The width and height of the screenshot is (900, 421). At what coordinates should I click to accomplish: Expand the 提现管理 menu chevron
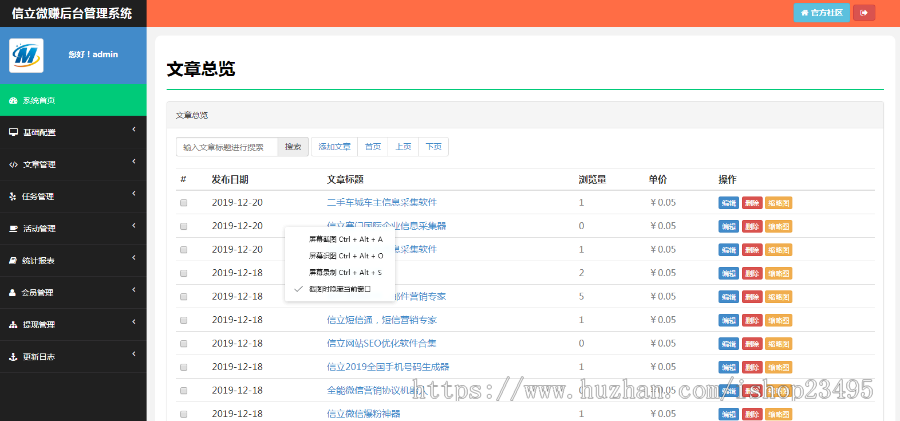pyautogui.click(x=134, y=322)
